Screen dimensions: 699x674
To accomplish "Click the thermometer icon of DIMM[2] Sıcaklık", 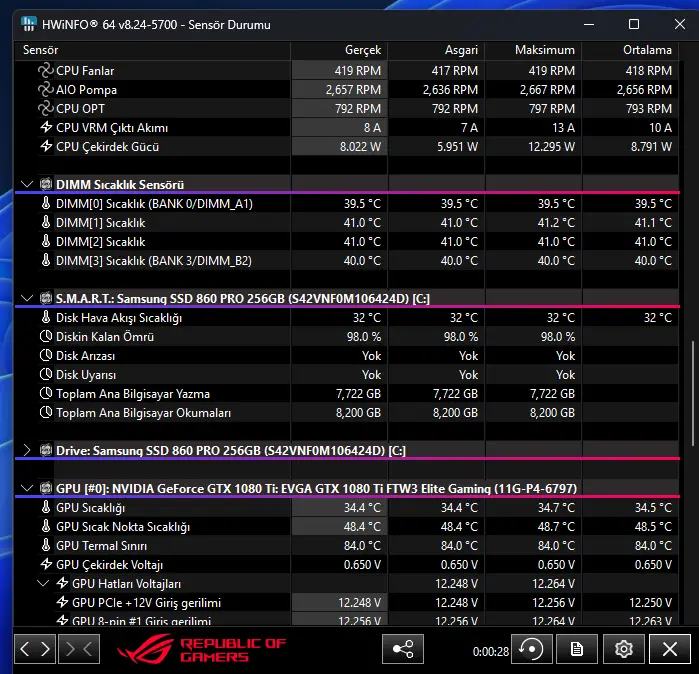I will [x=46, y=241].
